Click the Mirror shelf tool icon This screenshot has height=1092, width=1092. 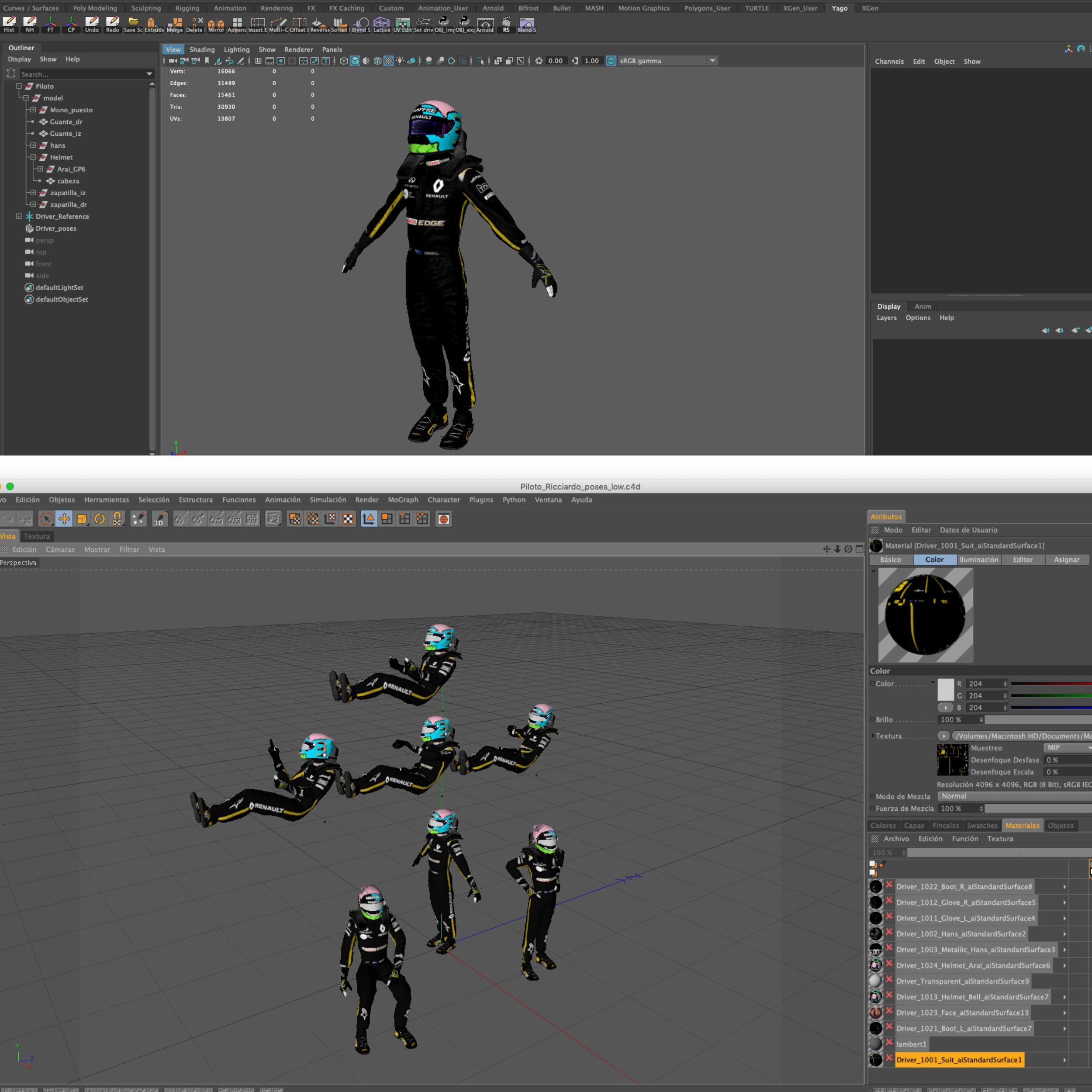tap(215, 23)
